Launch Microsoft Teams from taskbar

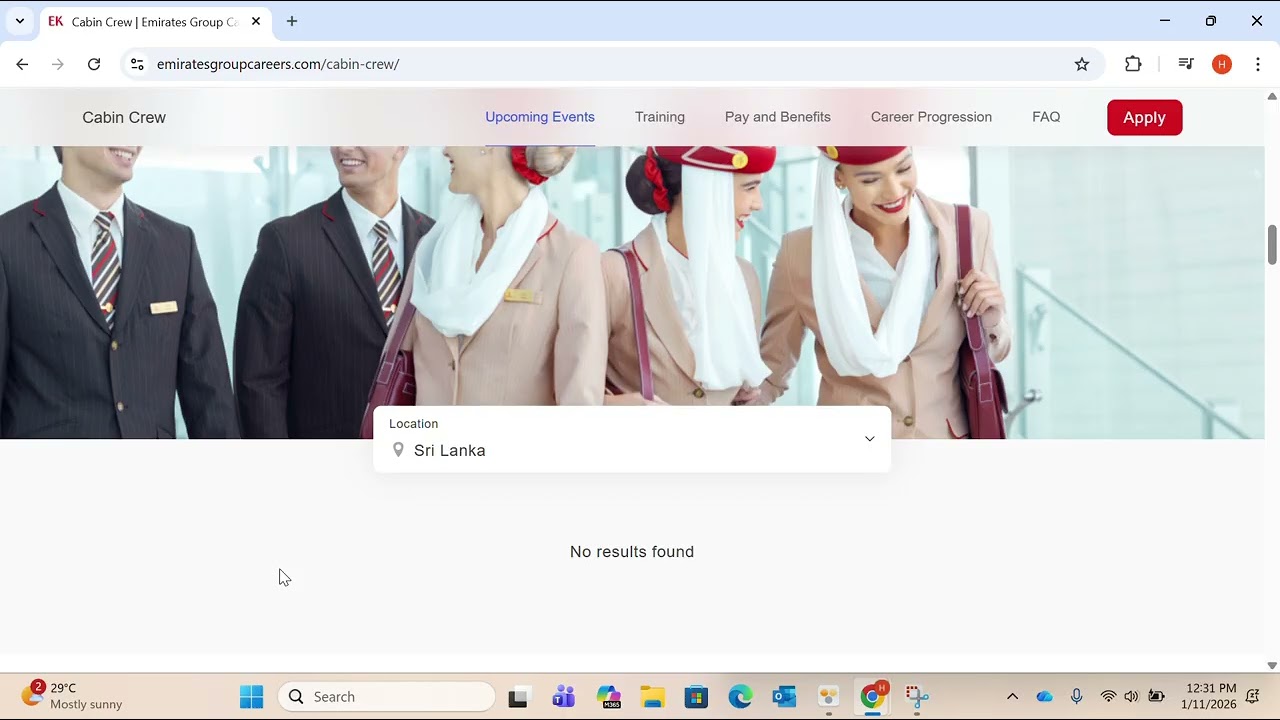click(x=564, y=697)
